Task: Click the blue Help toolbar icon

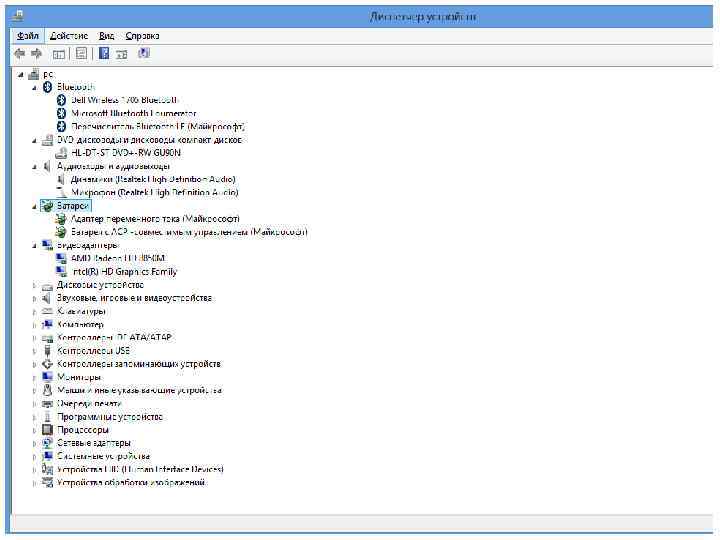Action: pyautogui.click(x=104, y=53)
